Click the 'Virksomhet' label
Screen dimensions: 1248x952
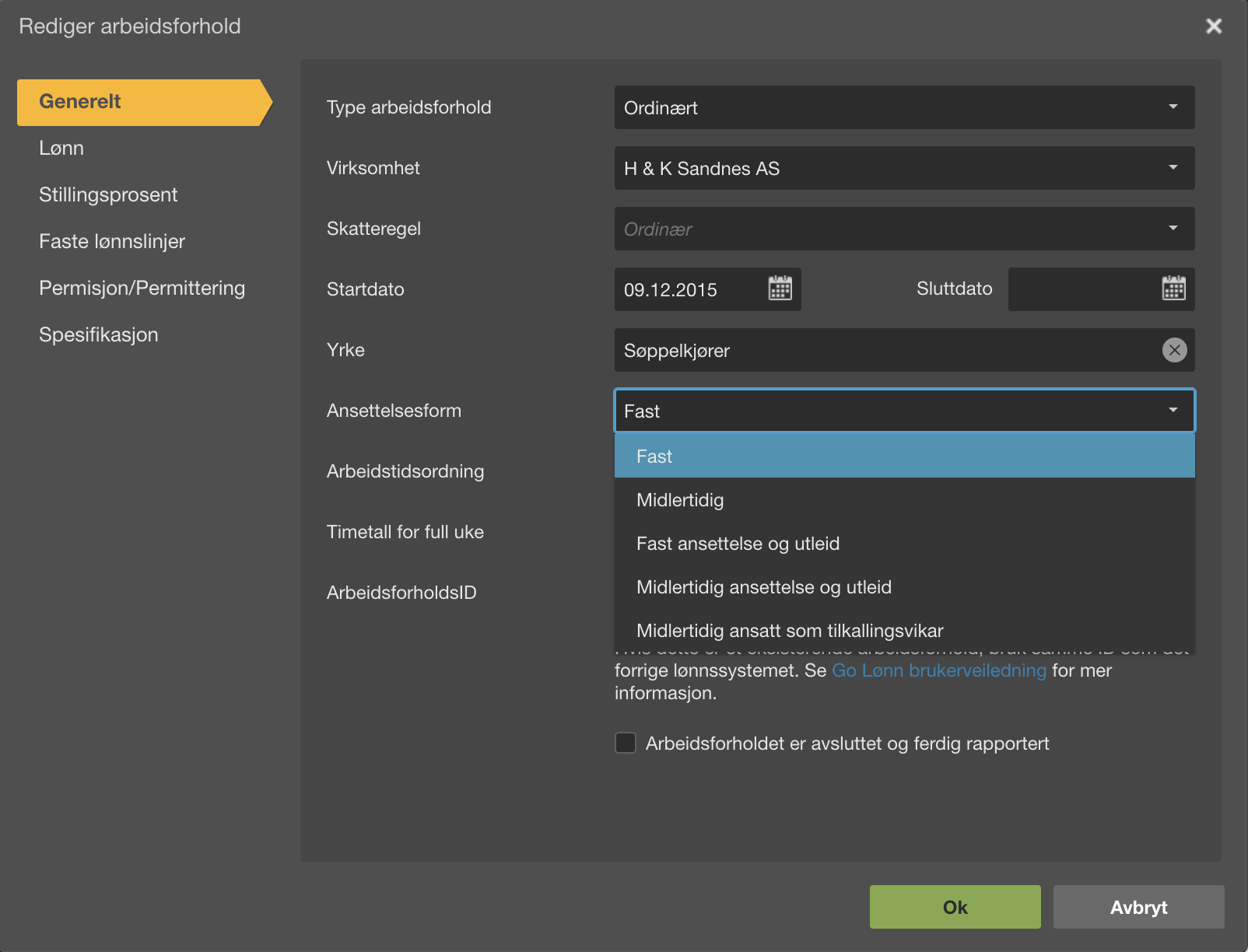pos(373,168)
